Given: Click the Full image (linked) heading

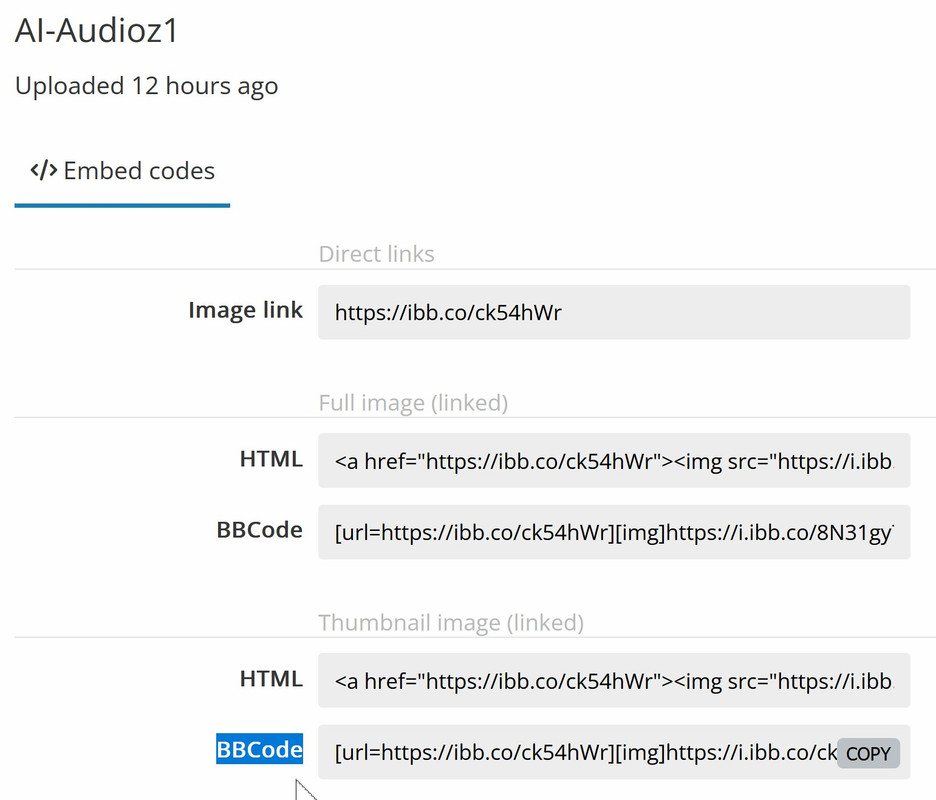Looking at the screenshot, I should tap(413, 403).
